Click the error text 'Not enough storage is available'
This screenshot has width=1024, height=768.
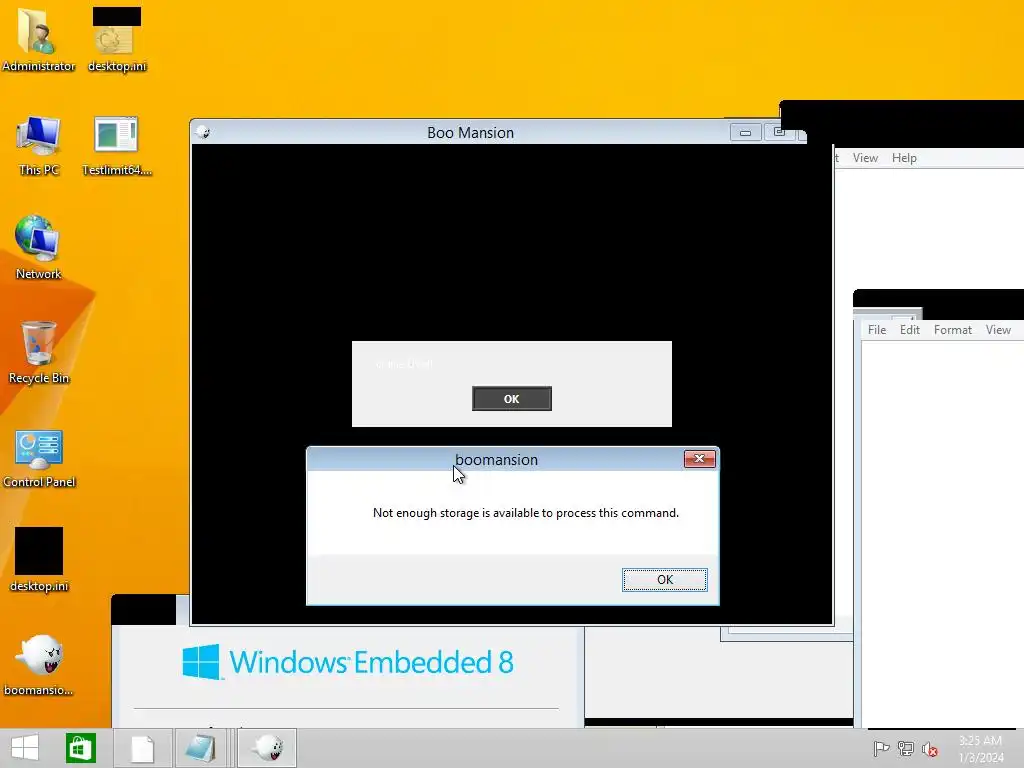point(526,513)
